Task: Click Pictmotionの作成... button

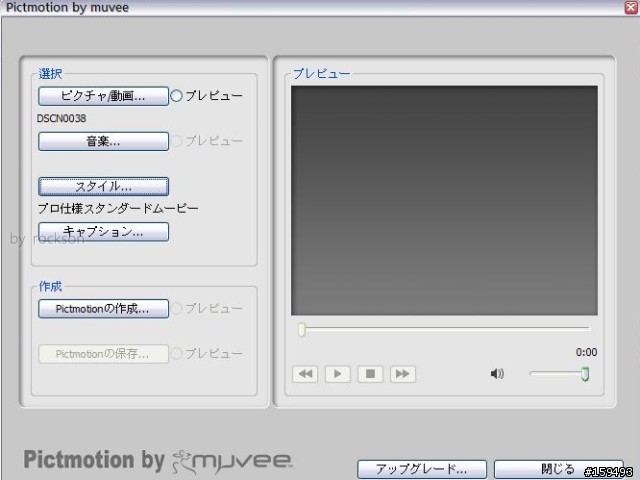Action: [103, 309]
